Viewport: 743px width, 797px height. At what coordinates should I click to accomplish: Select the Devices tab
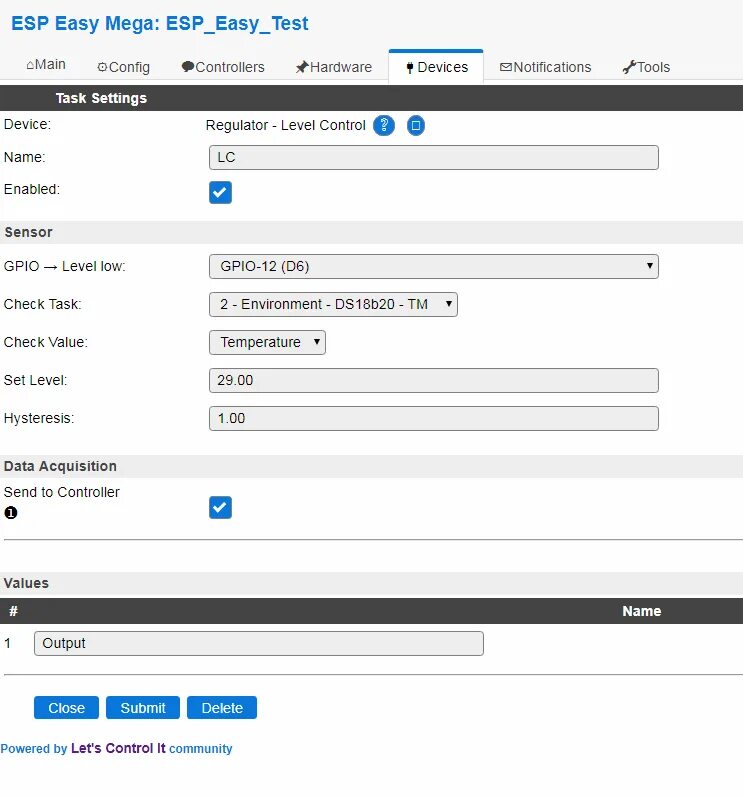coord(436,67)
